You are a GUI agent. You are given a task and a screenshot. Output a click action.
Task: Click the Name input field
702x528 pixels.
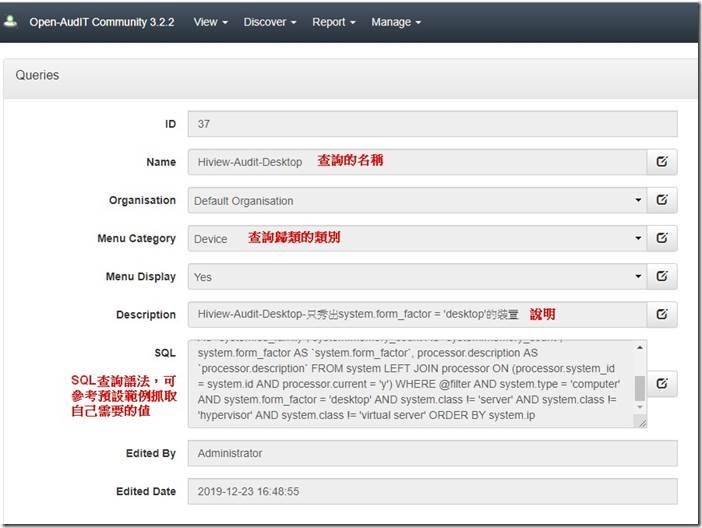point(417,162)
